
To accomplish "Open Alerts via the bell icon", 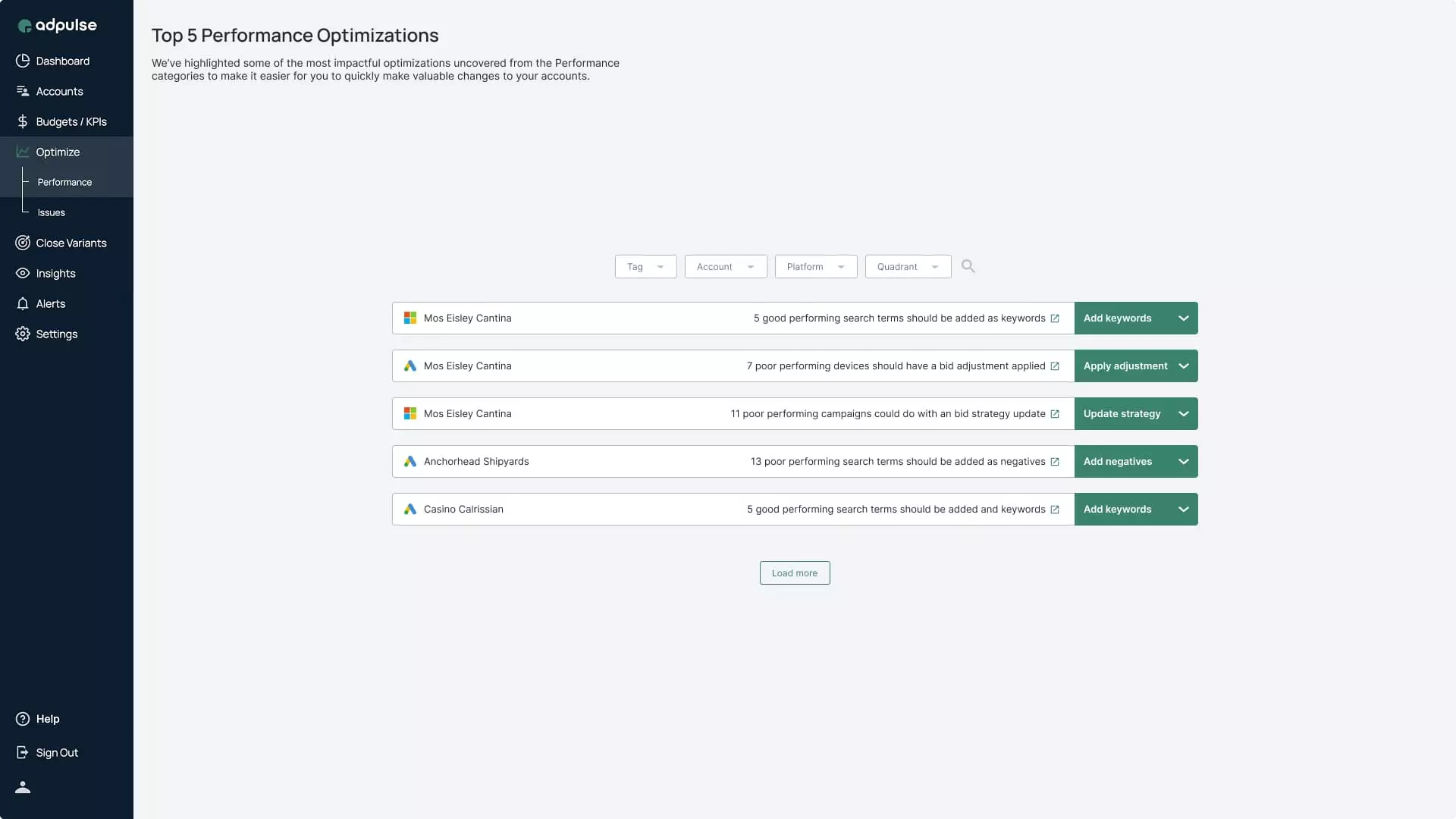I will click(x=22, y=303).
